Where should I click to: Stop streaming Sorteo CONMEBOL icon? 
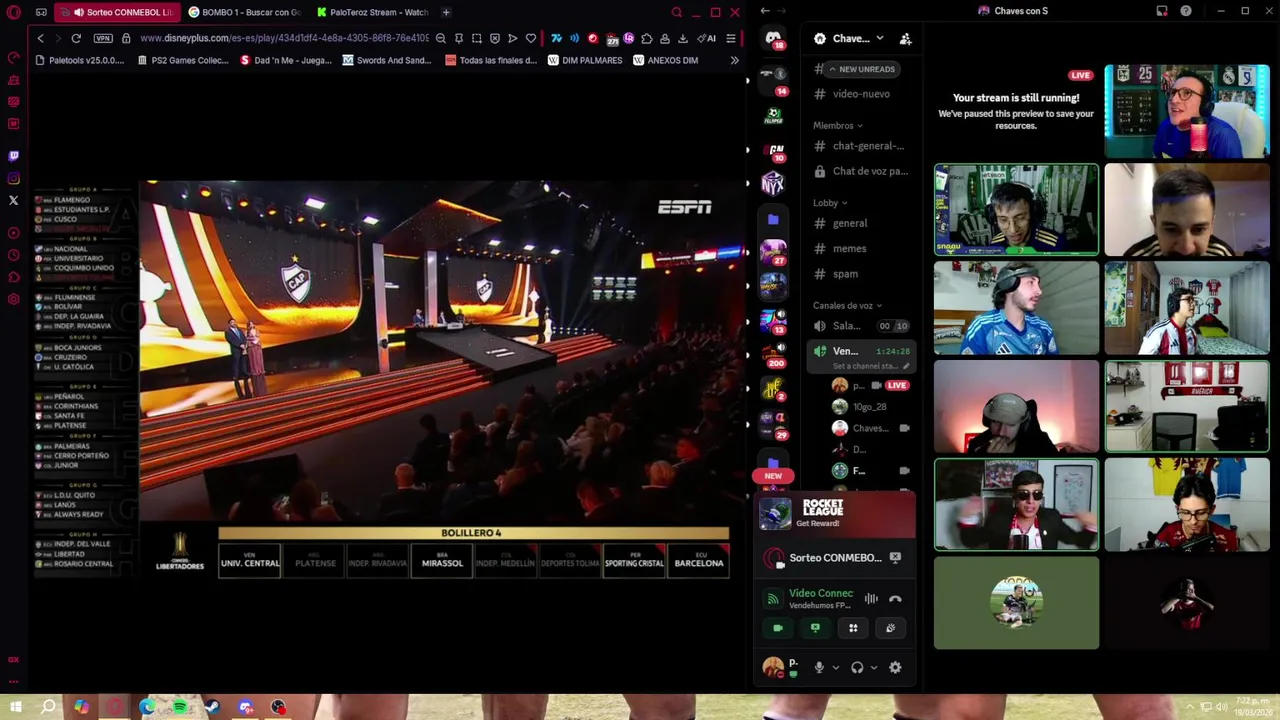coord(895,558)
